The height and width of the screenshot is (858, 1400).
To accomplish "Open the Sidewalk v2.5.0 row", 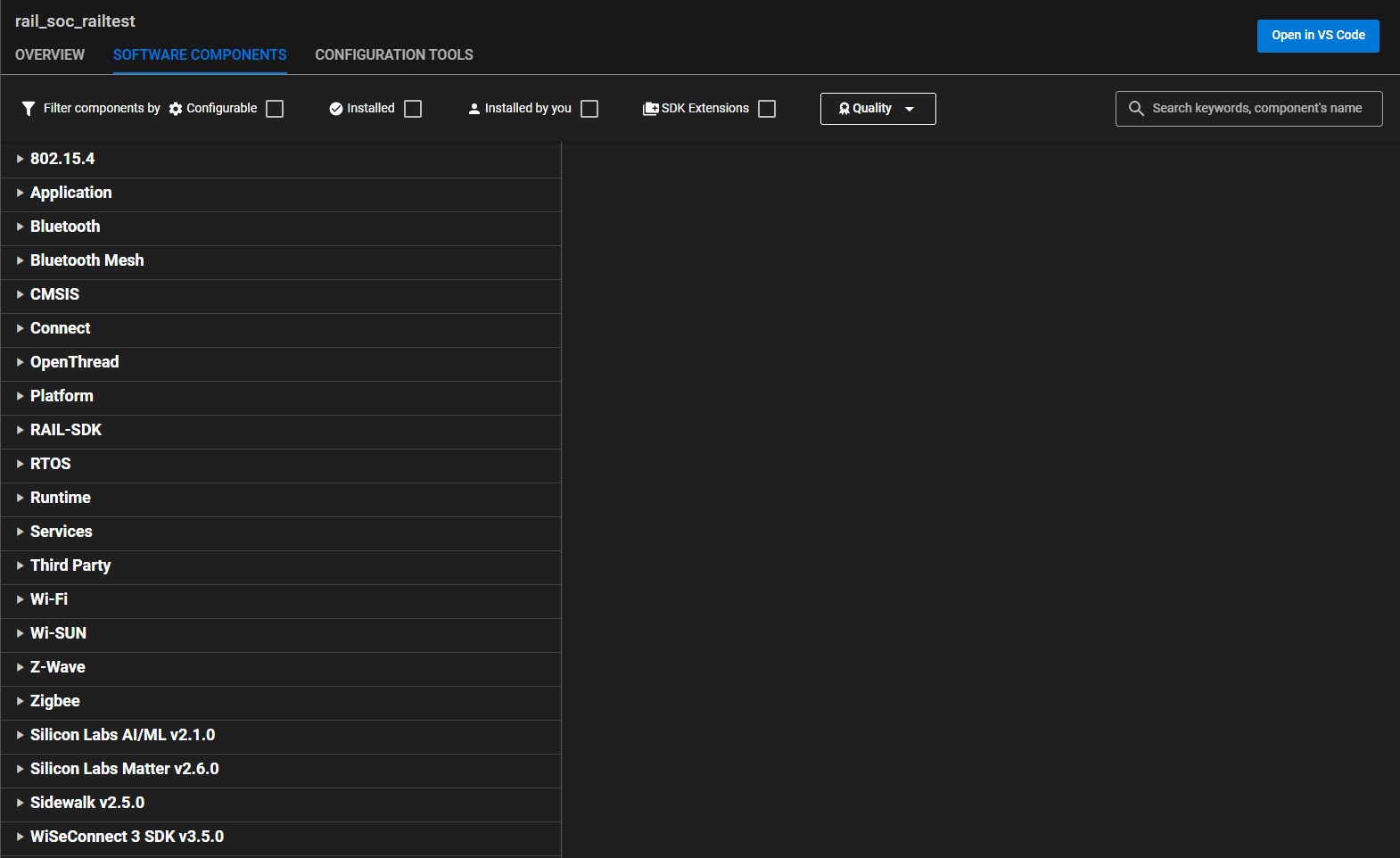I will click(x=281, y=803).
